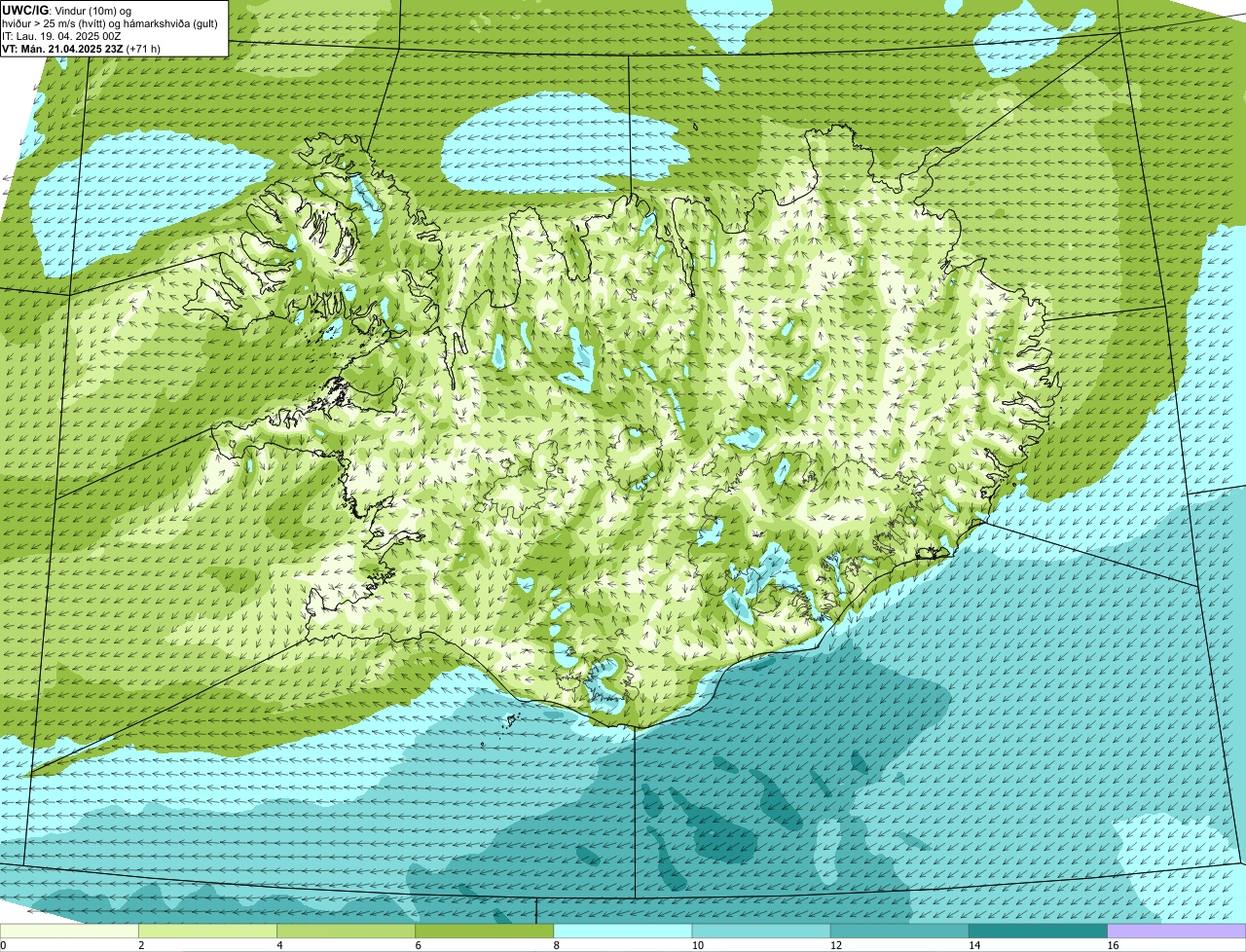This screenshot has height=952, width=1246.
Task: Click the legend scale label "12"
Action: [x=835, y=945]
